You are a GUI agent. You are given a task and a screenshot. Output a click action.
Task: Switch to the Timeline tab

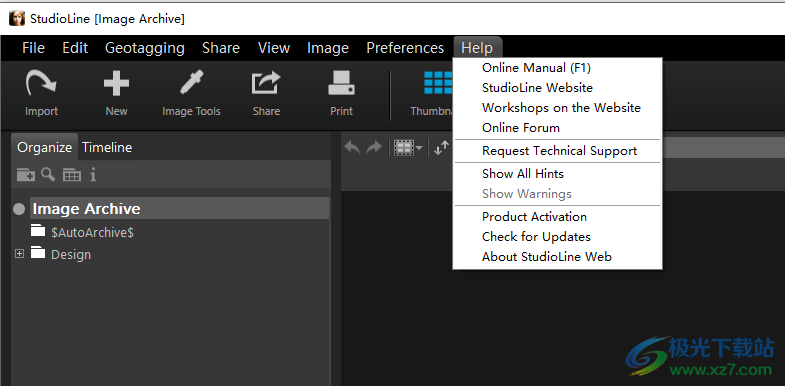tap(107, 147)
